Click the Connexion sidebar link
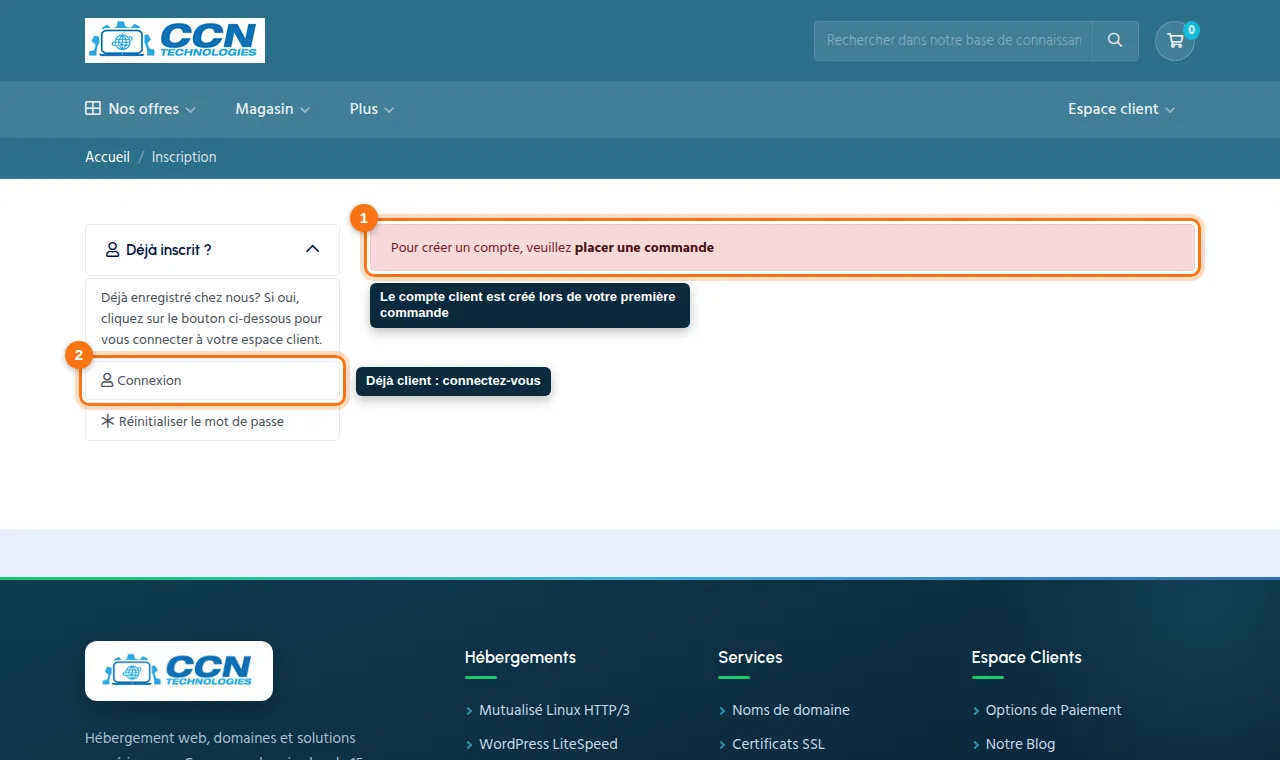The height and width of the screenshot is (760, 1280). point(212,380)
